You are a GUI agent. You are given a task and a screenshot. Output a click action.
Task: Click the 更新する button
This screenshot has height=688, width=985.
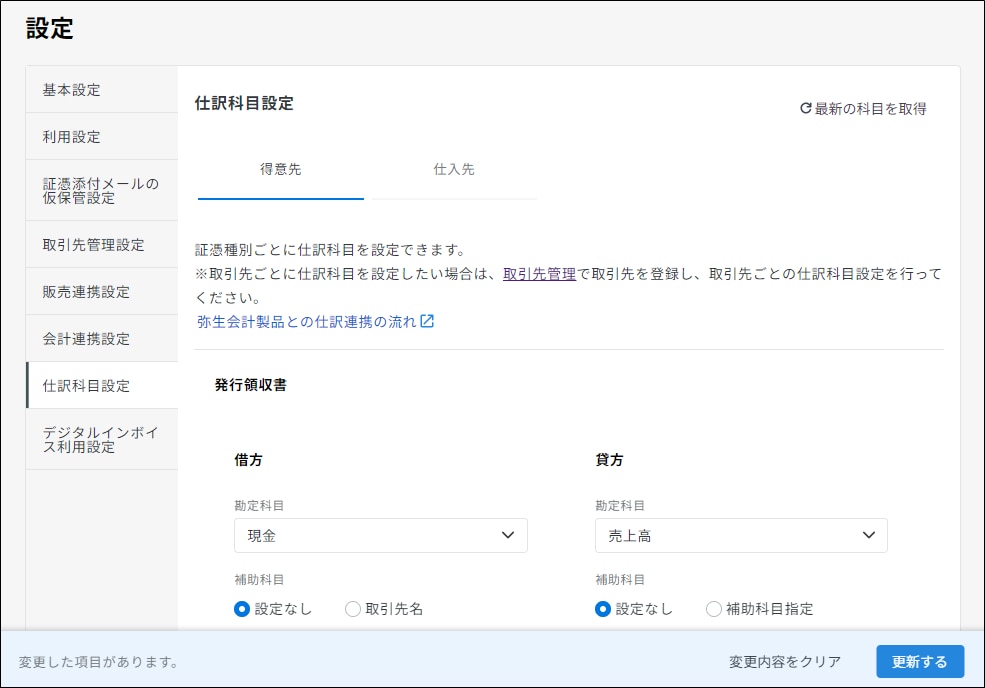coord(920,661)
